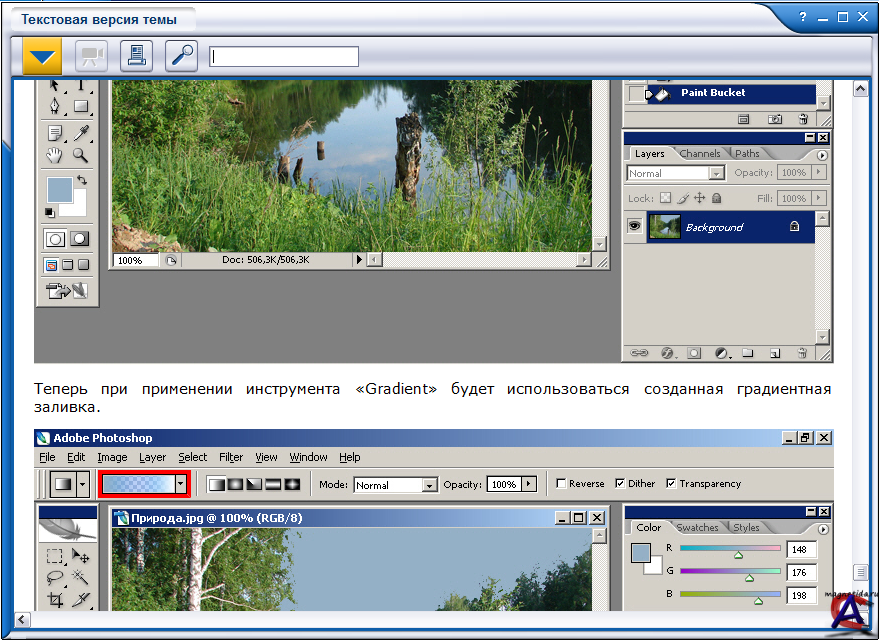
Task: Open the gradient picker dropdown arrow
Action: pyautogui.click(x=180, y=484)
